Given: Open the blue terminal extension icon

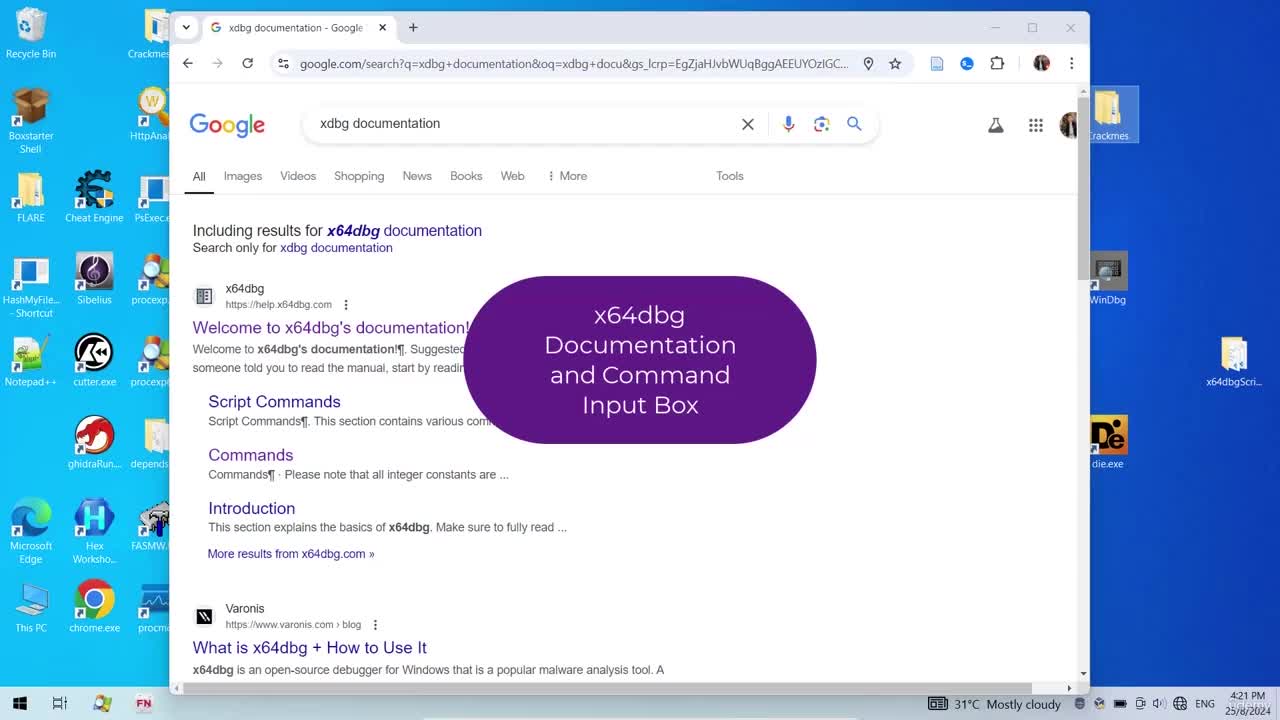Looking at the screenshot, I should (967, 63).
